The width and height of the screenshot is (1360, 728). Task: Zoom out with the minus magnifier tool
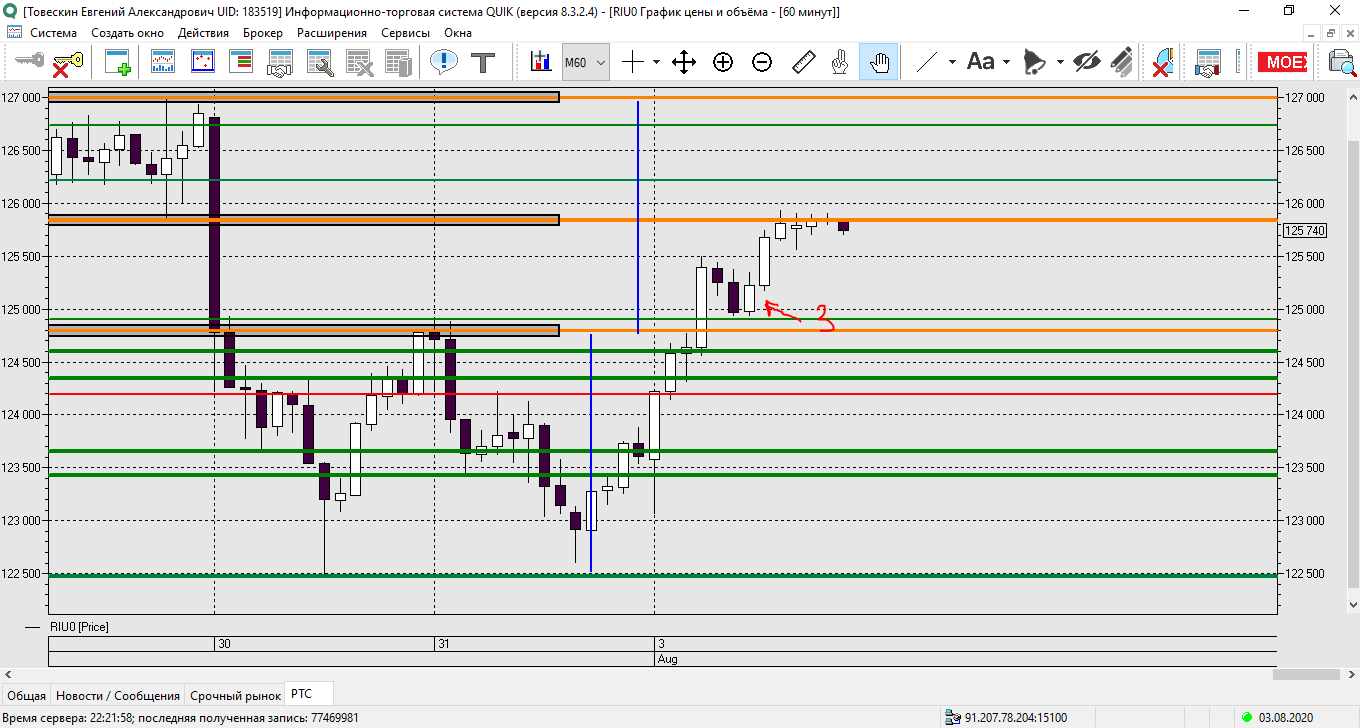(762, 63)
